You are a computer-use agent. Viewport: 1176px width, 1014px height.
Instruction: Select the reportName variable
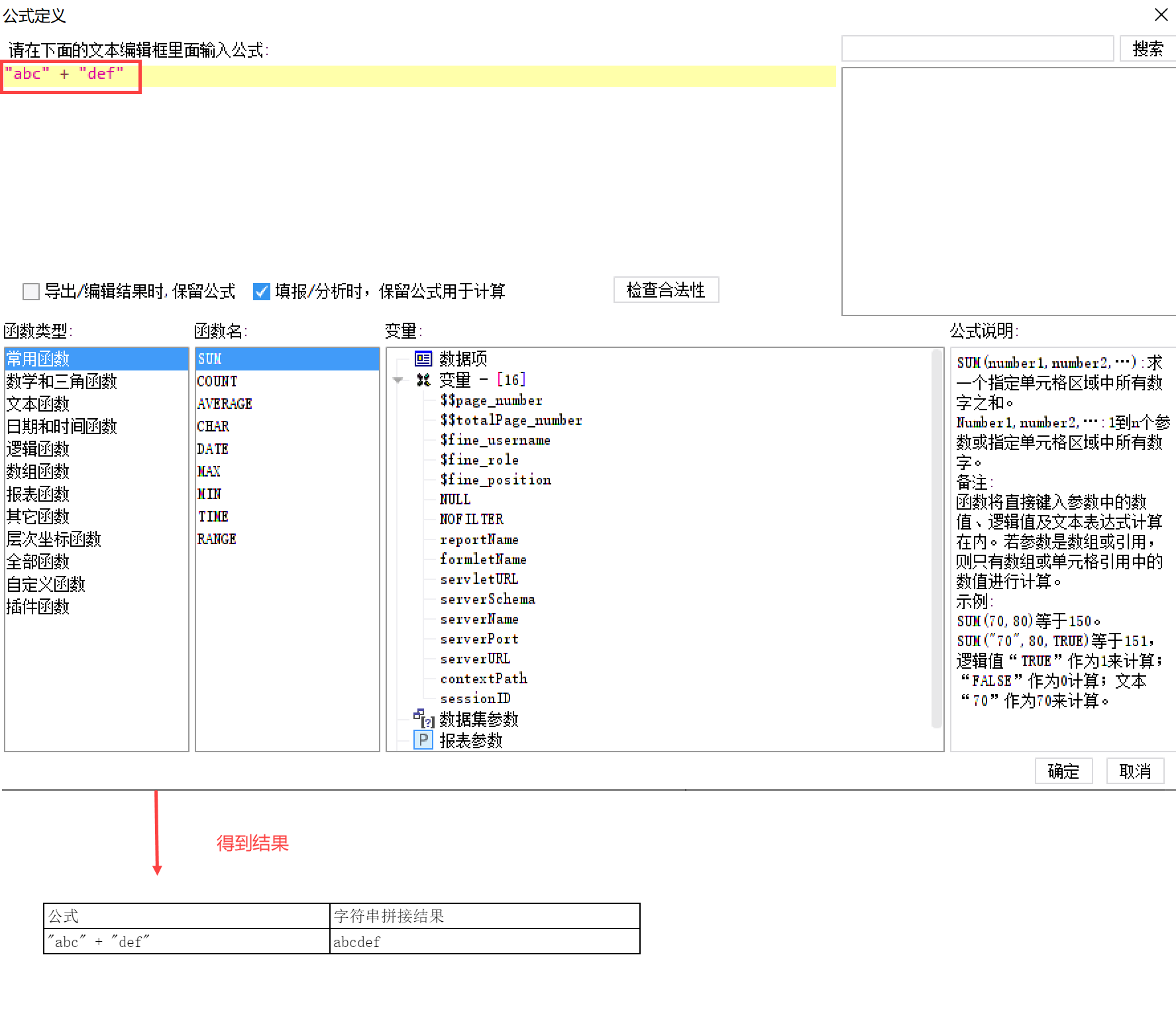tap(479, 539)
